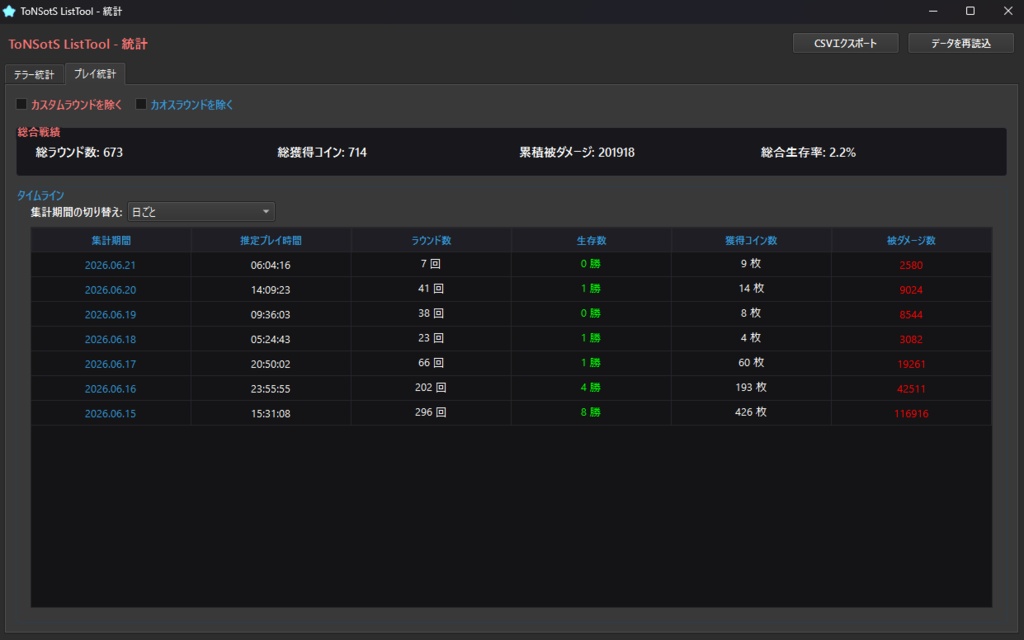Image resolution: width=1024 pixels, height=640 pixels.
Task: Click the damage value 42511
Action: pos(911,390)
